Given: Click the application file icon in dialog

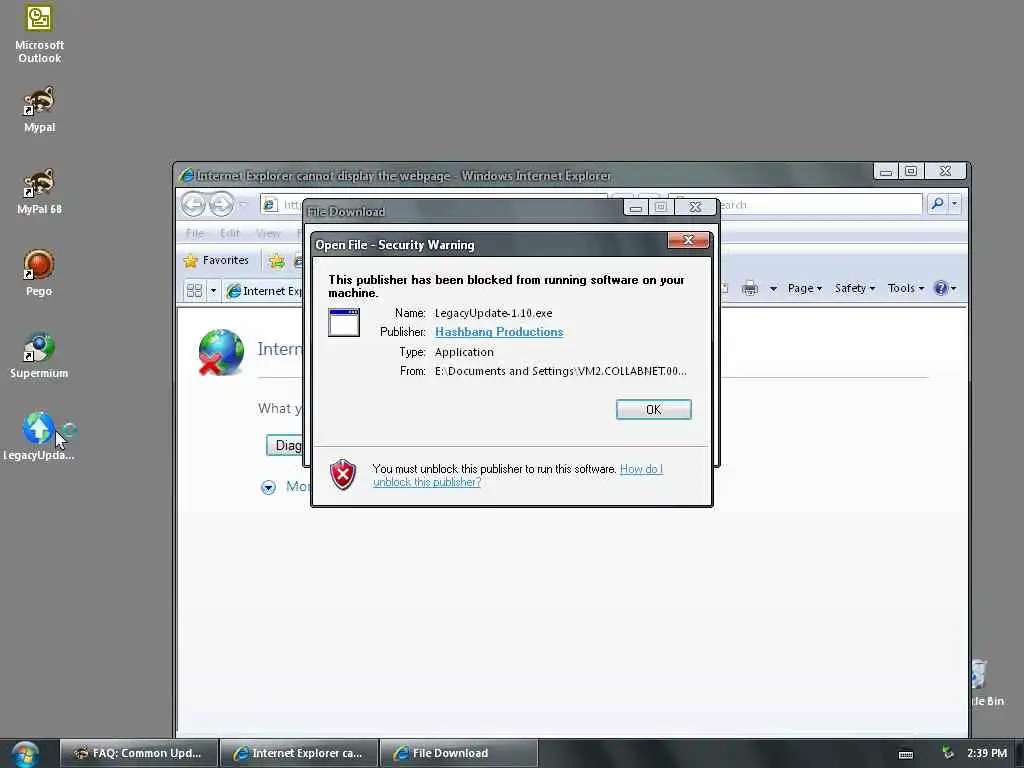Looking at the screenshot, I should (344, 323).
